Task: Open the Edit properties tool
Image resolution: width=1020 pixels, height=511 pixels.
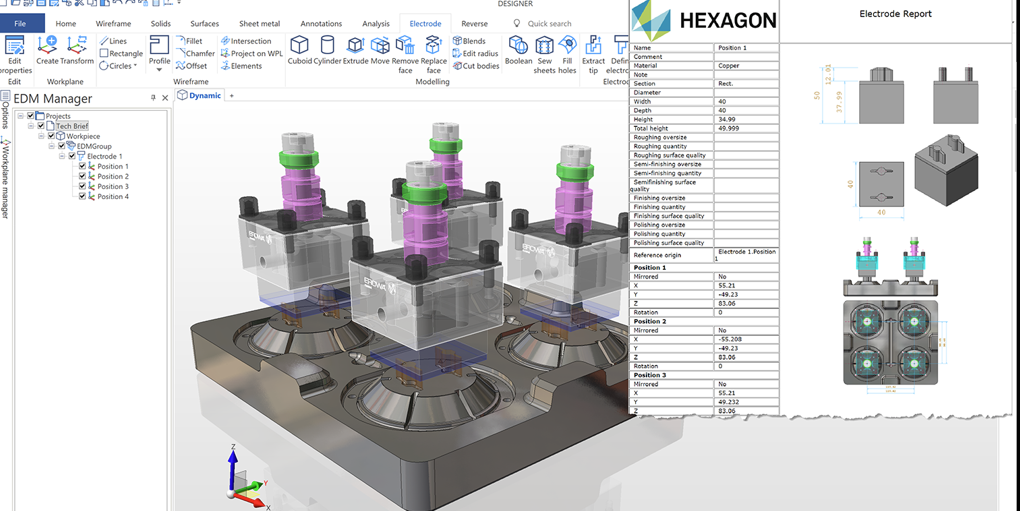Action: [14, 55]
